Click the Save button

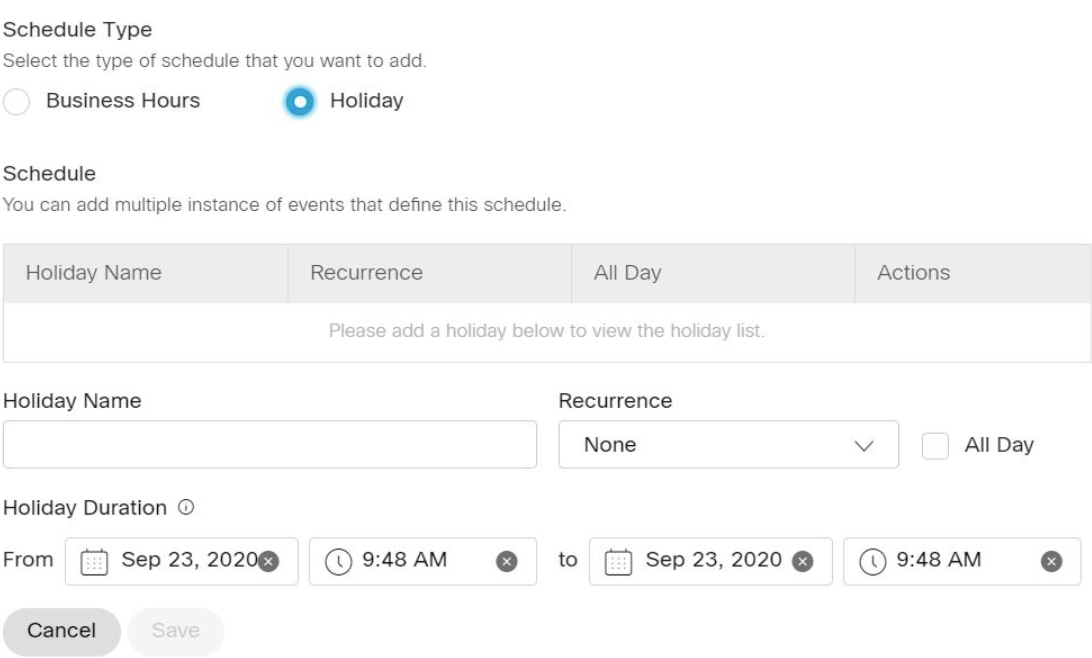175,631
